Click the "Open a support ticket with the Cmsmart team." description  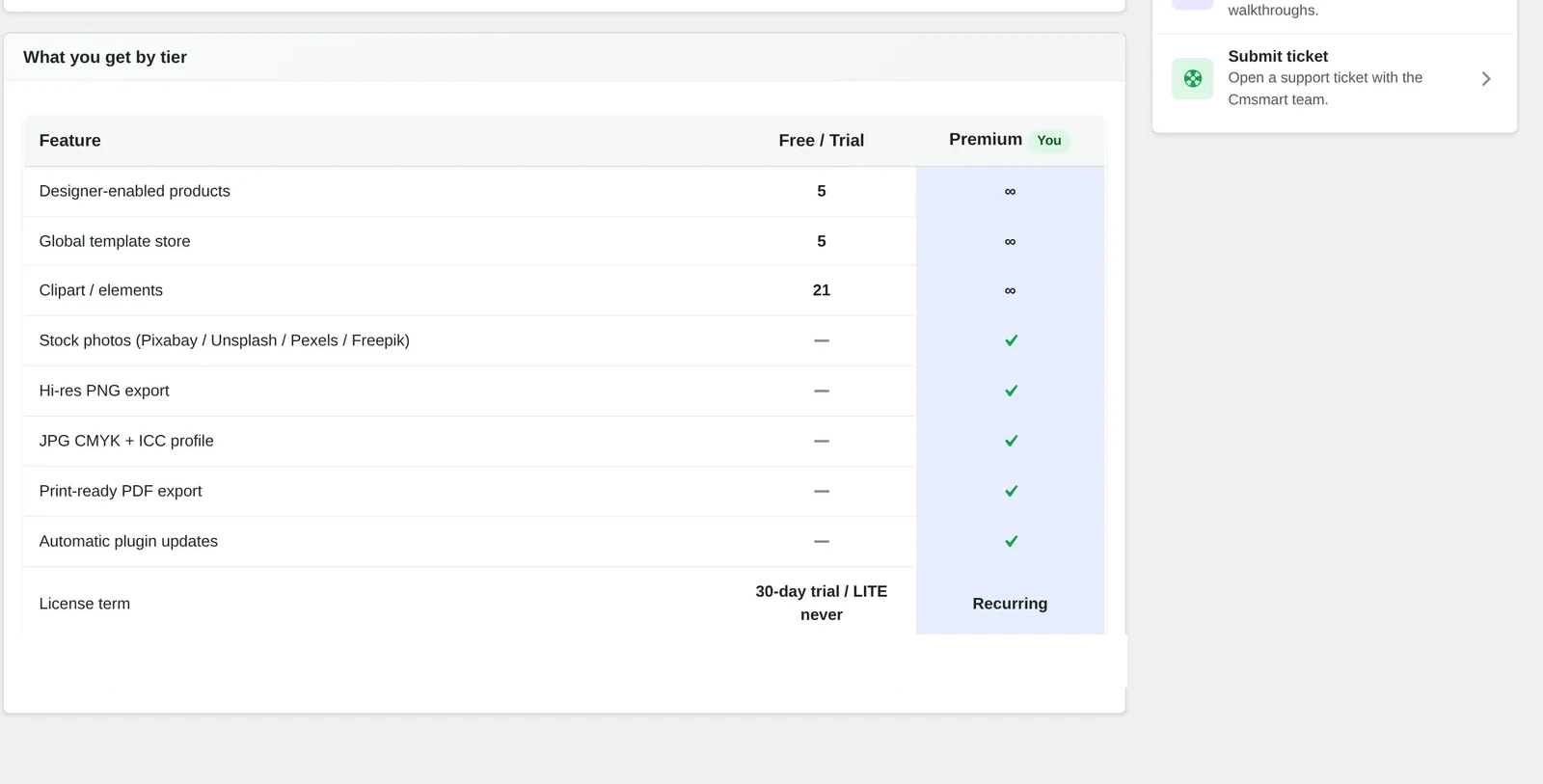click(x=1325, y=89)
